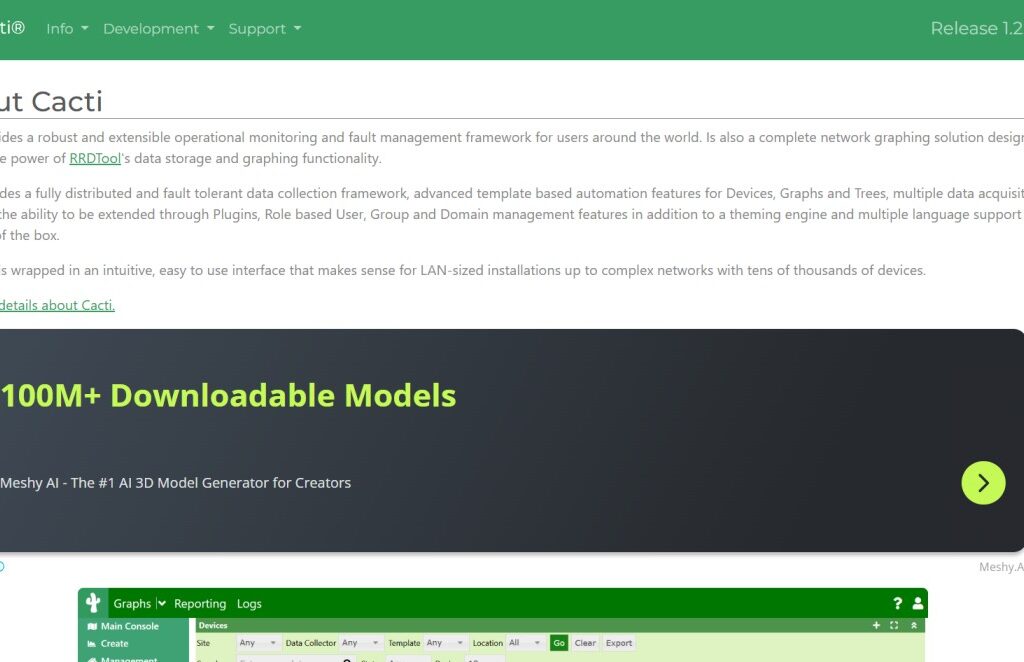This screenshot has height=662, width=1024.
Task: Expand the chevron beside Graphs tab
Action: pos(161,604)
